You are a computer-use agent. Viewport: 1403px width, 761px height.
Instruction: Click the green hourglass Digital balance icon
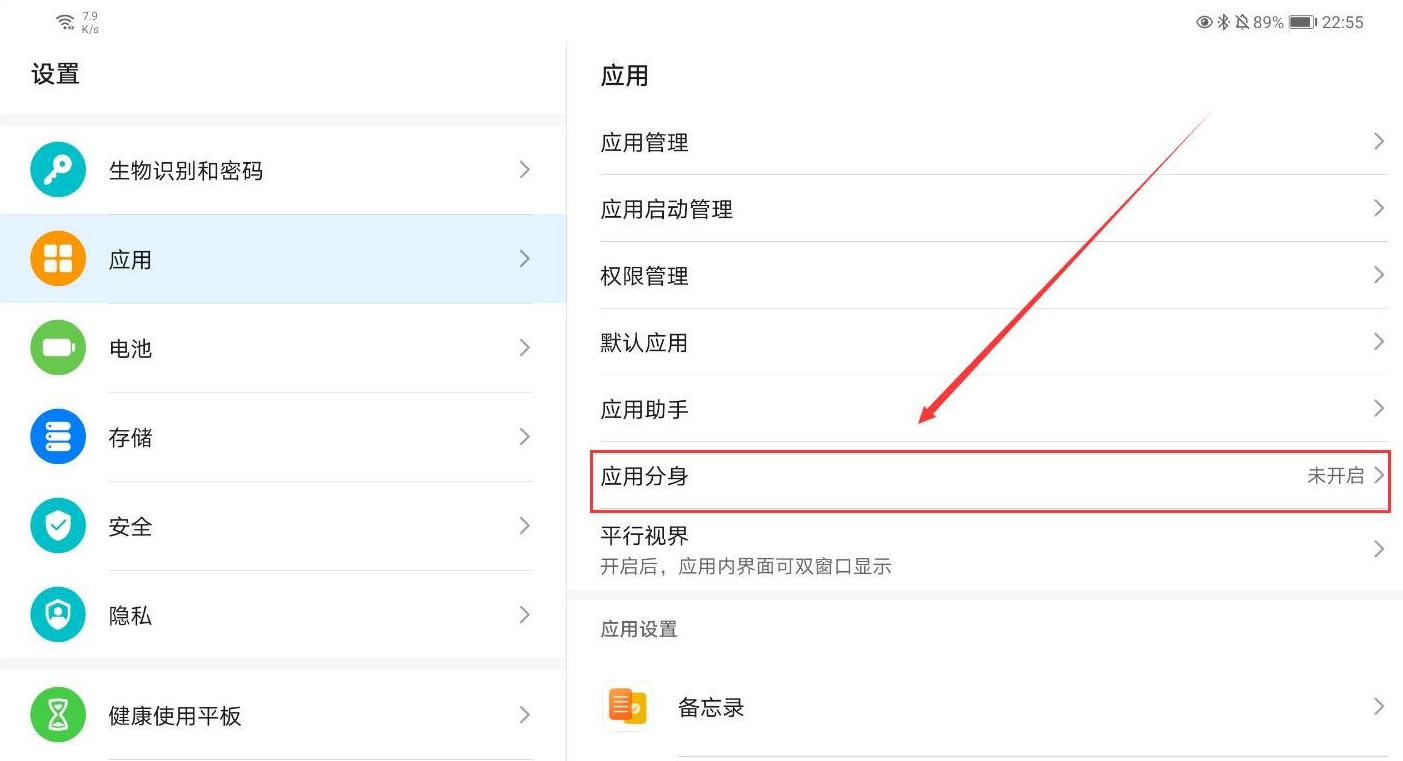58,715
